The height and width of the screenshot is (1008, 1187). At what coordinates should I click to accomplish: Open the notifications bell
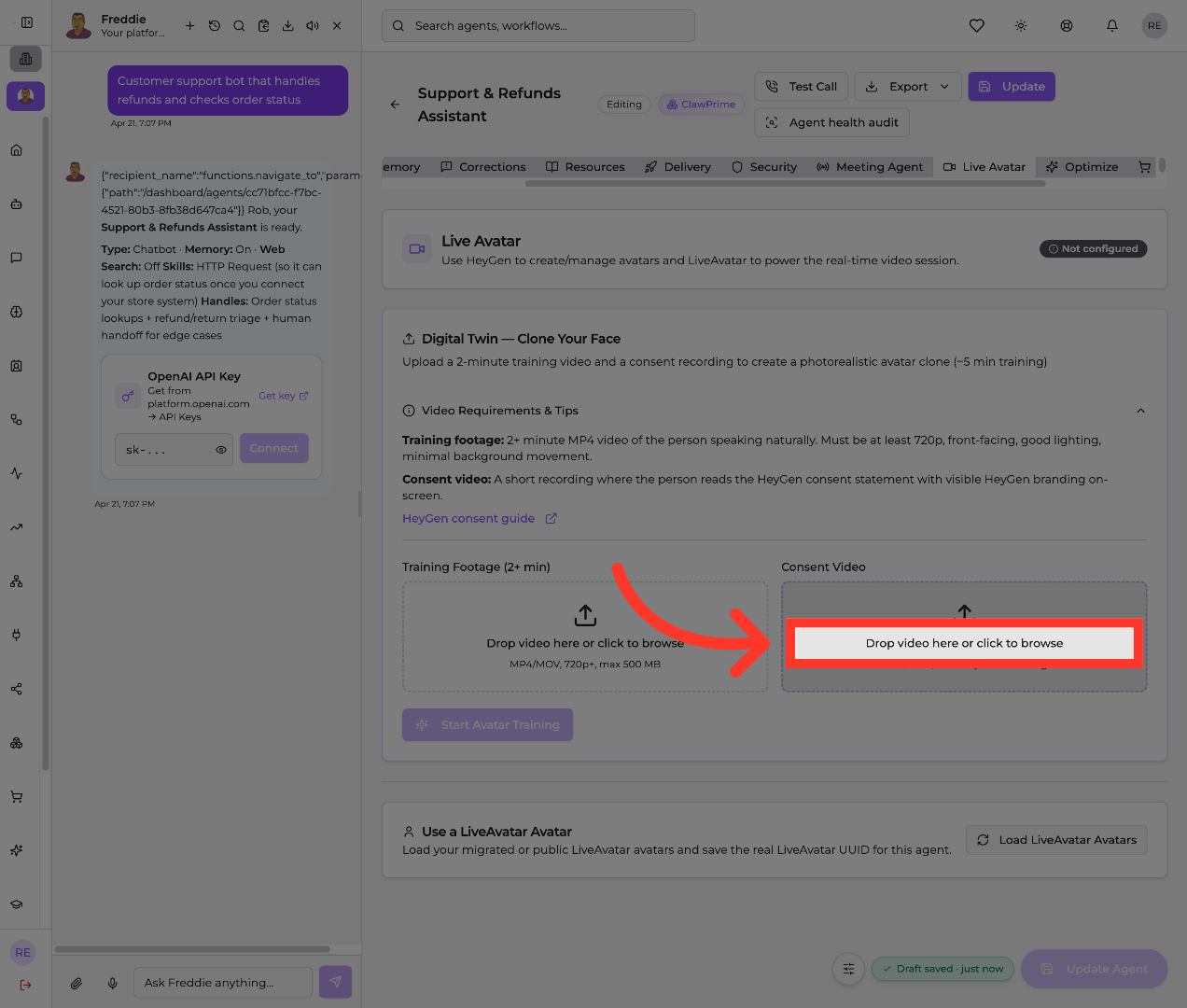point(1112,26)
